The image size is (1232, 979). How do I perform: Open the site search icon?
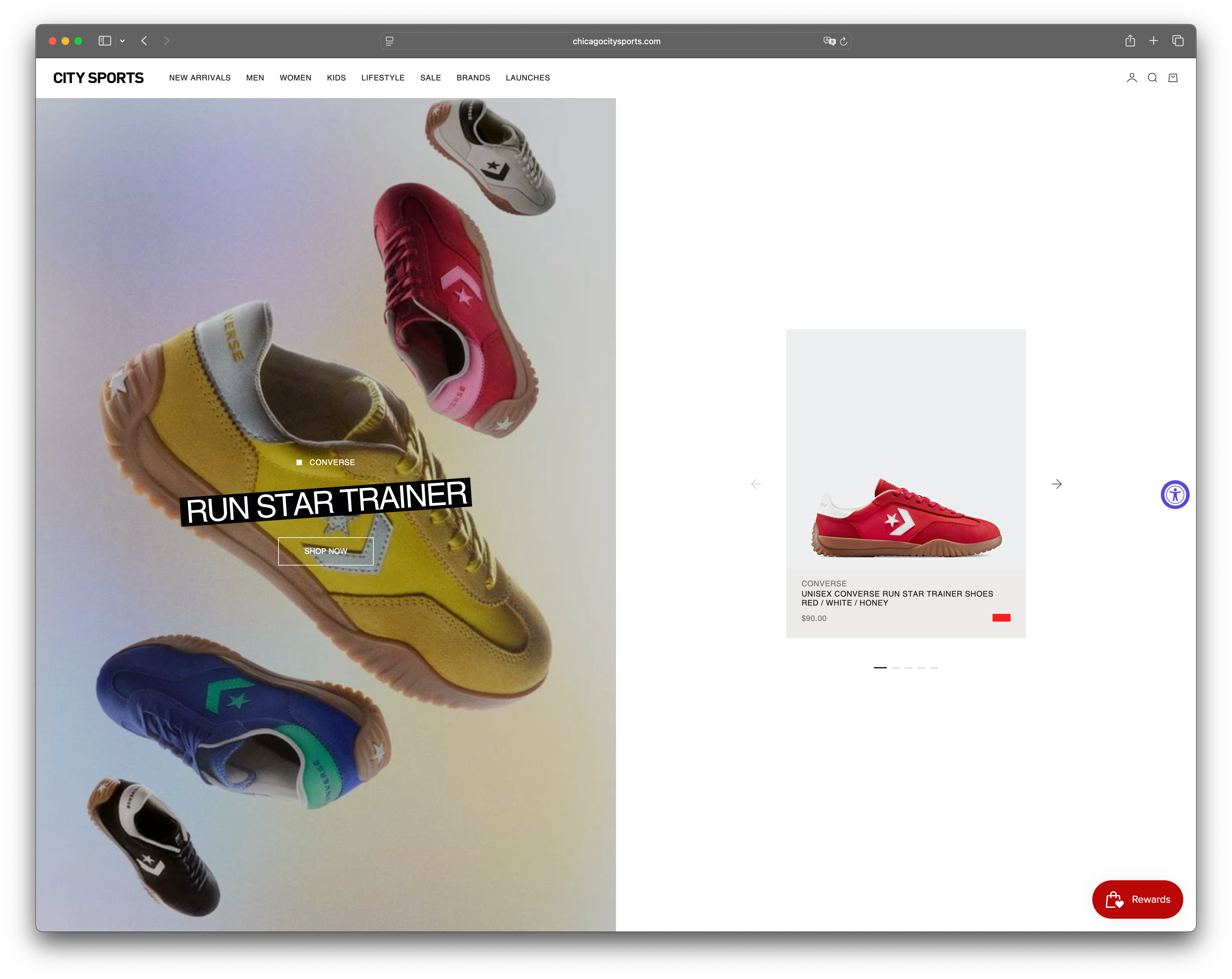tap(1152, 78)
